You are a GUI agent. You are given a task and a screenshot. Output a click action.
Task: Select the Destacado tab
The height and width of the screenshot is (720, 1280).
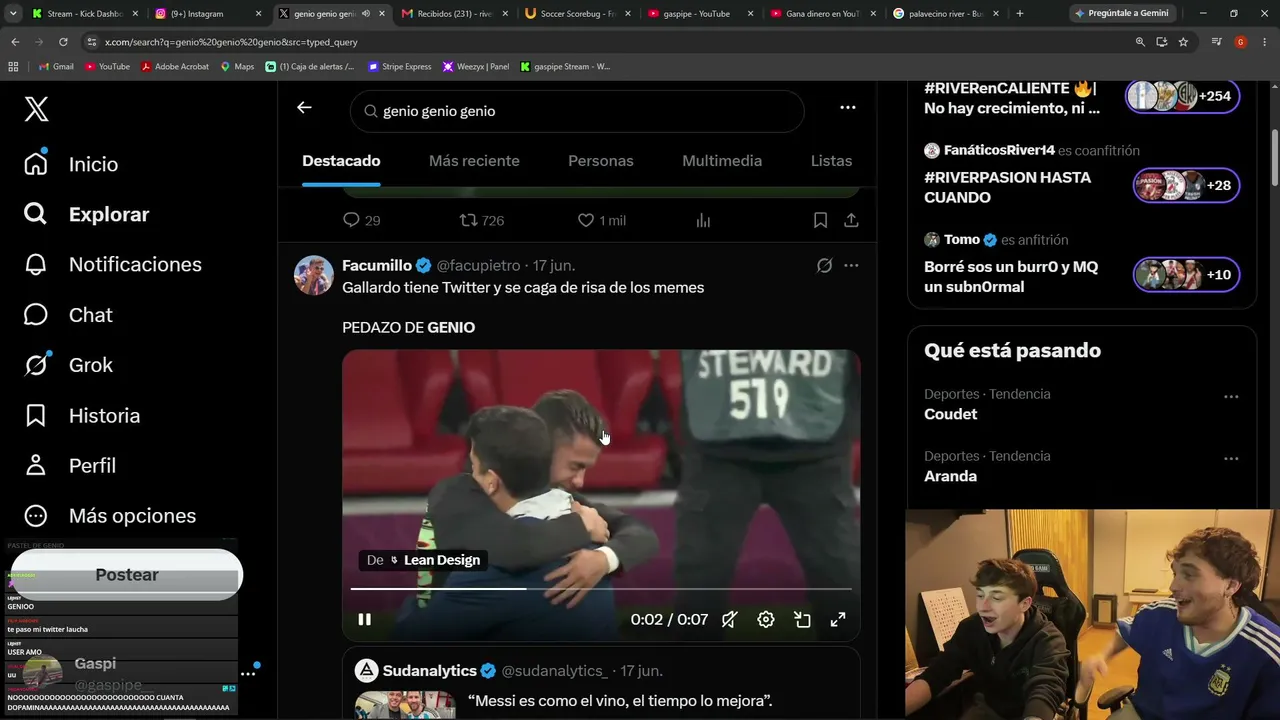341,161
